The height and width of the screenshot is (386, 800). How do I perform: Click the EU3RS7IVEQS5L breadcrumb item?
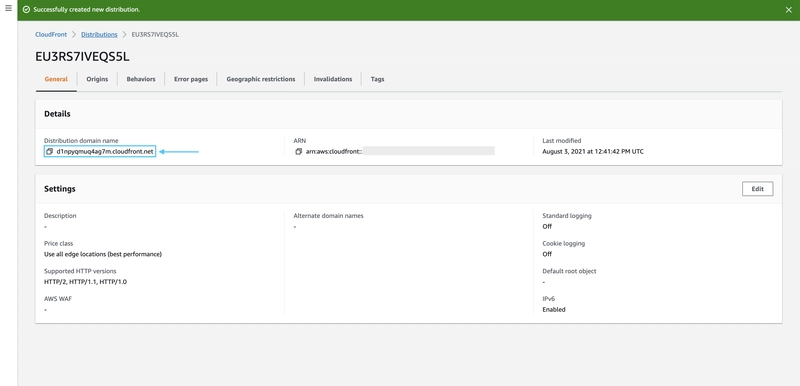(x=155, y=34)
